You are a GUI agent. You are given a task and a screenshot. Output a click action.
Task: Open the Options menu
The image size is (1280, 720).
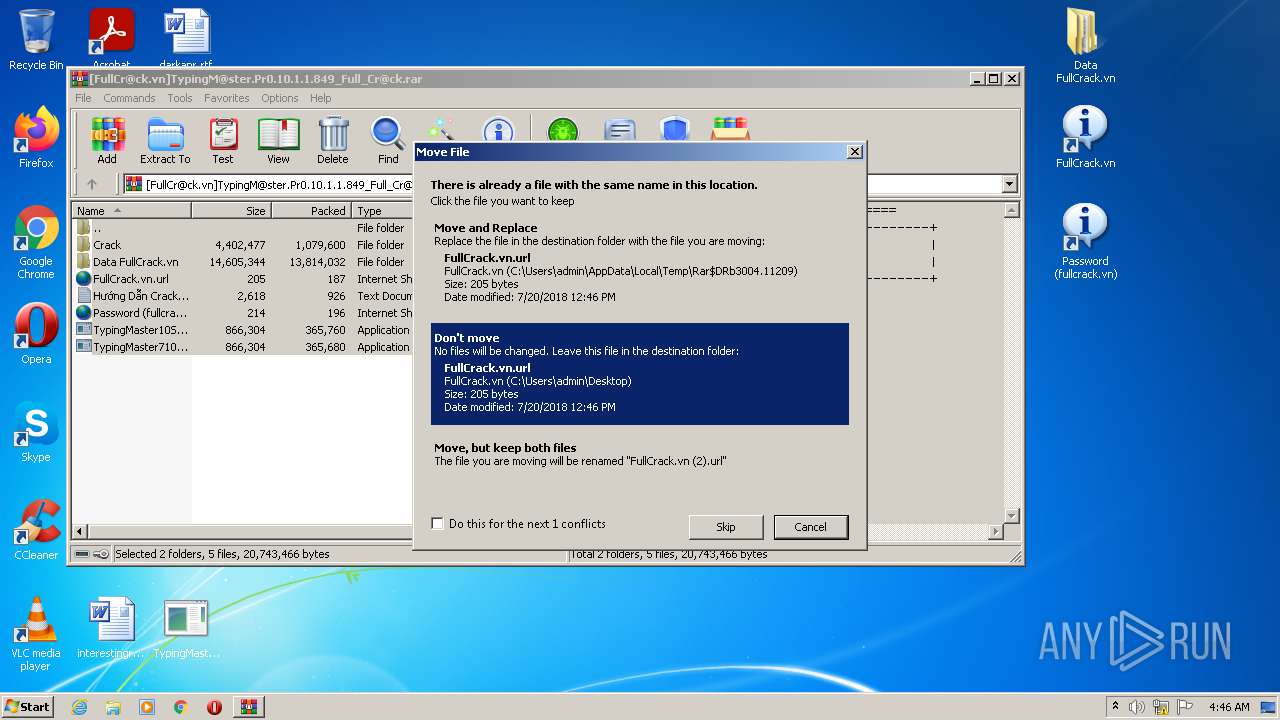(x=280, y=98)
